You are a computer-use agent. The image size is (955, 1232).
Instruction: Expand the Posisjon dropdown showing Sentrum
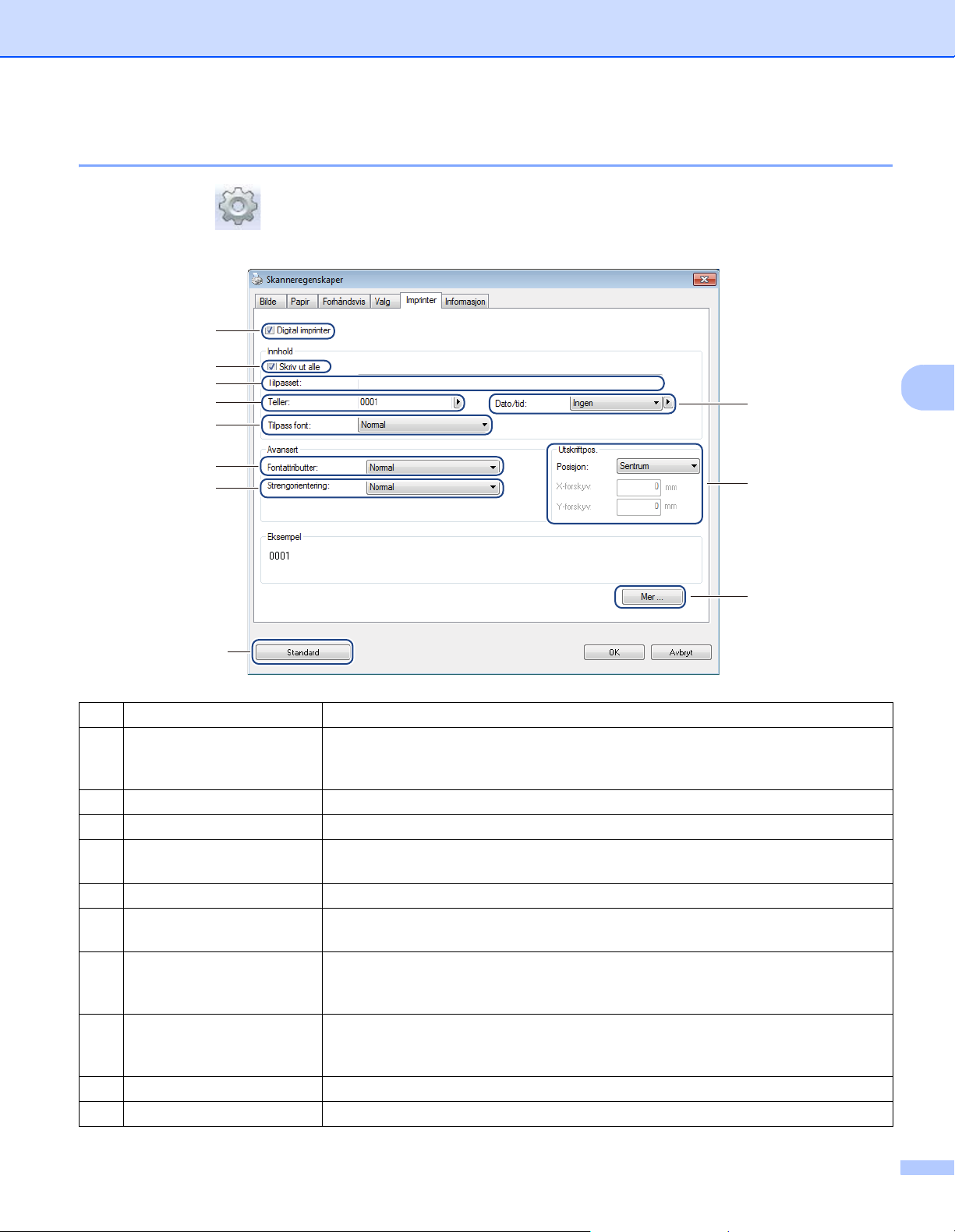pos(658,467)
